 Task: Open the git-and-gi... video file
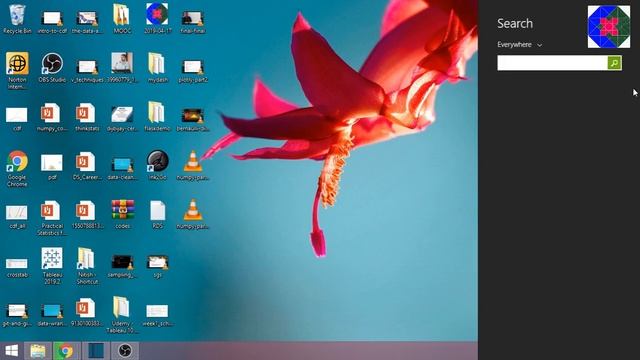[17, 315]
